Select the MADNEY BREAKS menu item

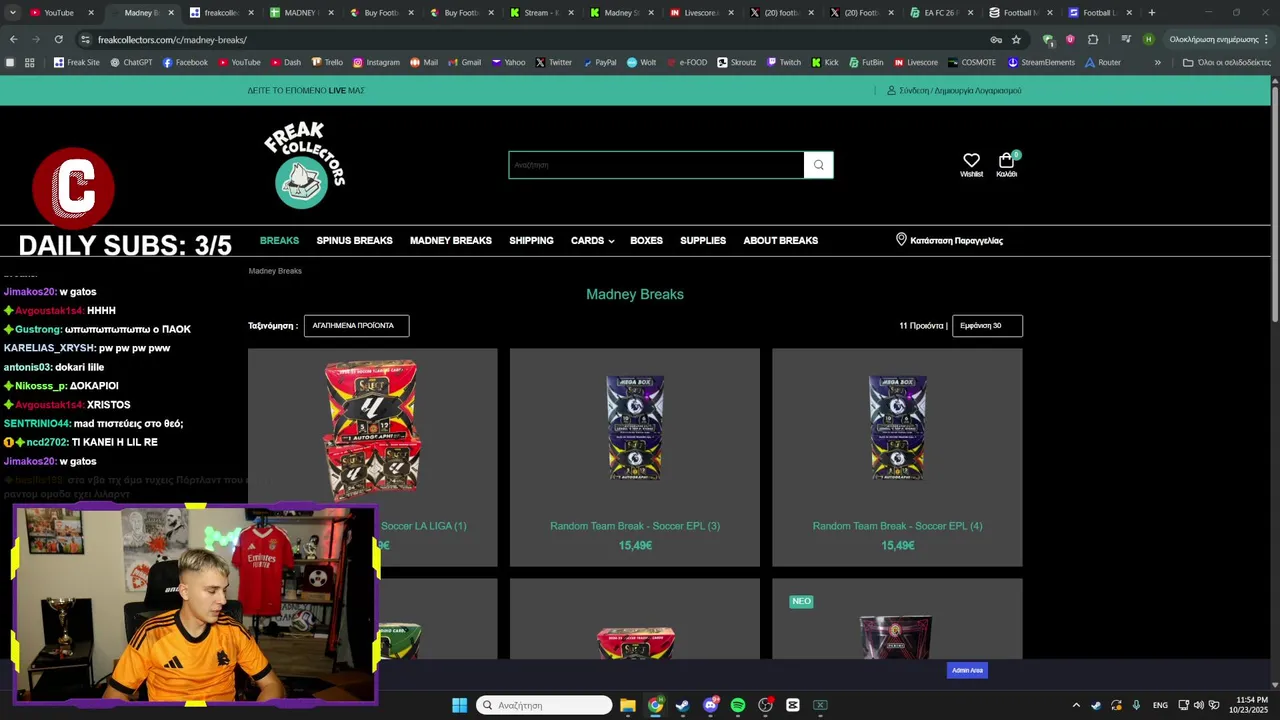[x=451, y=241]
